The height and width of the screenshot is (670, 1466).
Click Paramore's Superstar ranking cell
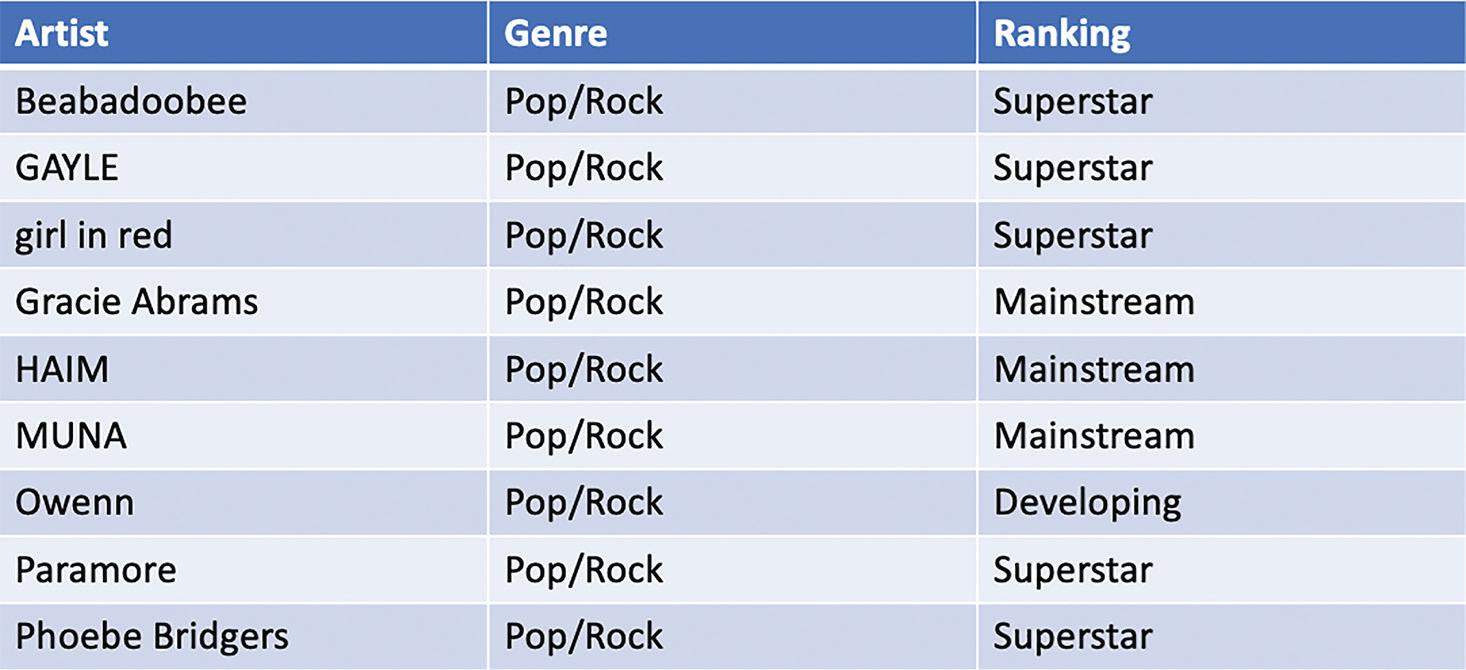click(x=1073, y=569)
